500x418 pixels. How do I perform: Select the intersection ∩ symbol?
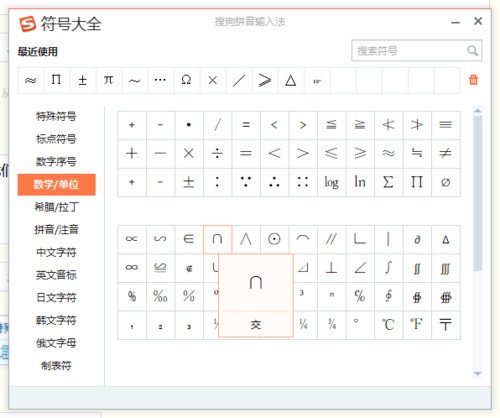point(217,239)
